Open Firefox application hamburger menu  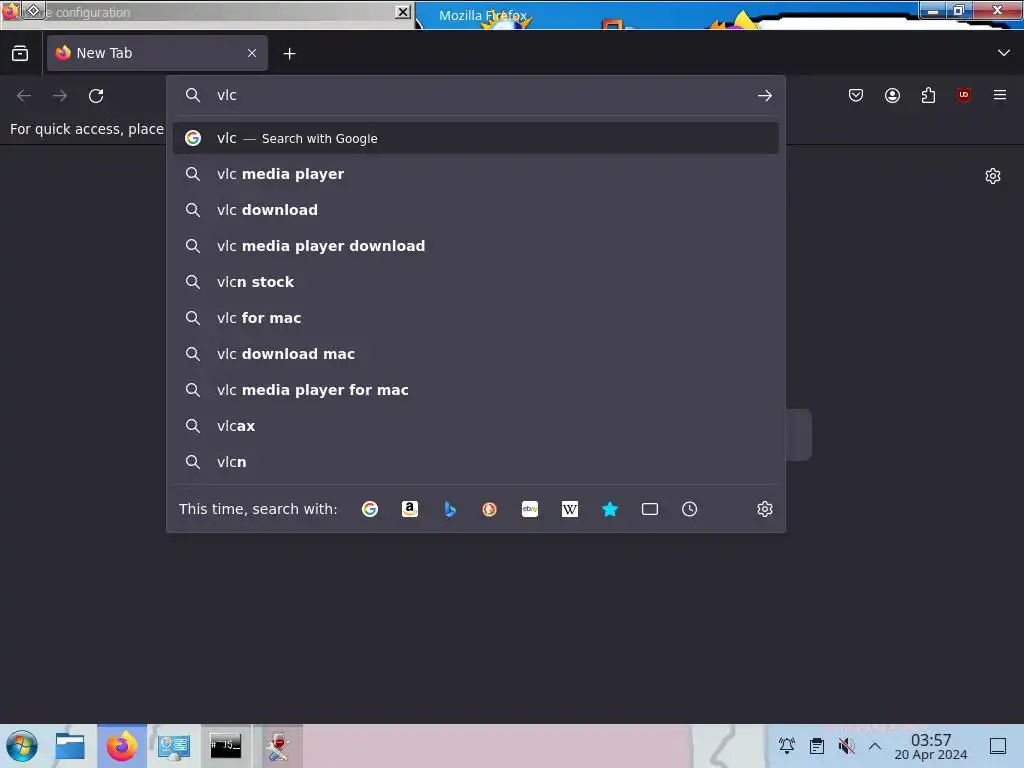tap(999, 95)
